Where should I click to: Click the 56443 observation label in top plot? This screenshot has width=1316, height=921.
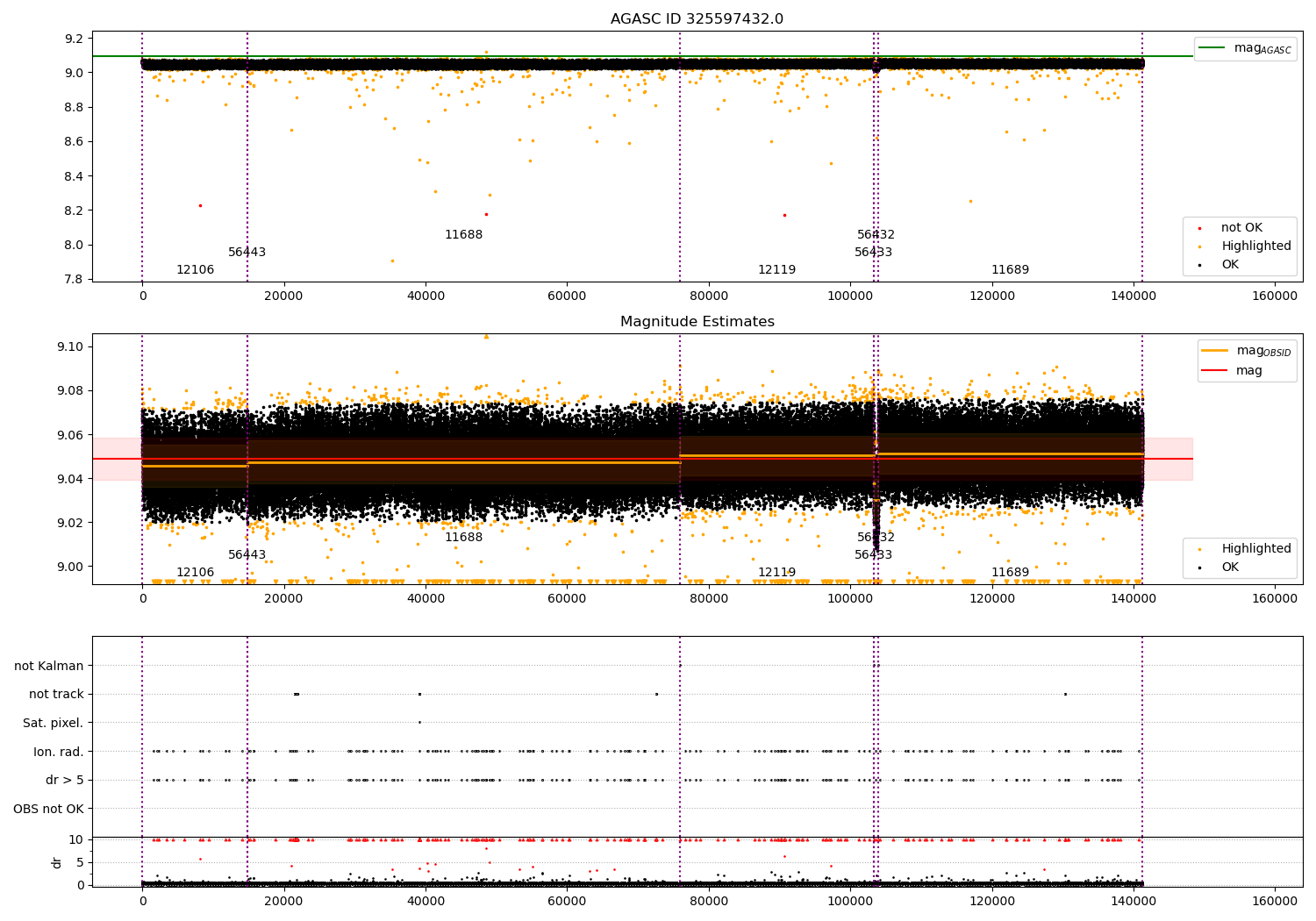coord(247,253)
